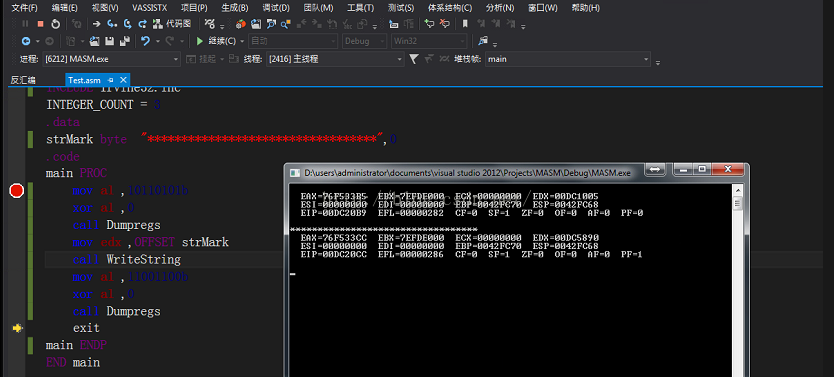Open the 团队(M) menu
The height and width of the screenshot is (377, 834).
click(x=318, y=8)
